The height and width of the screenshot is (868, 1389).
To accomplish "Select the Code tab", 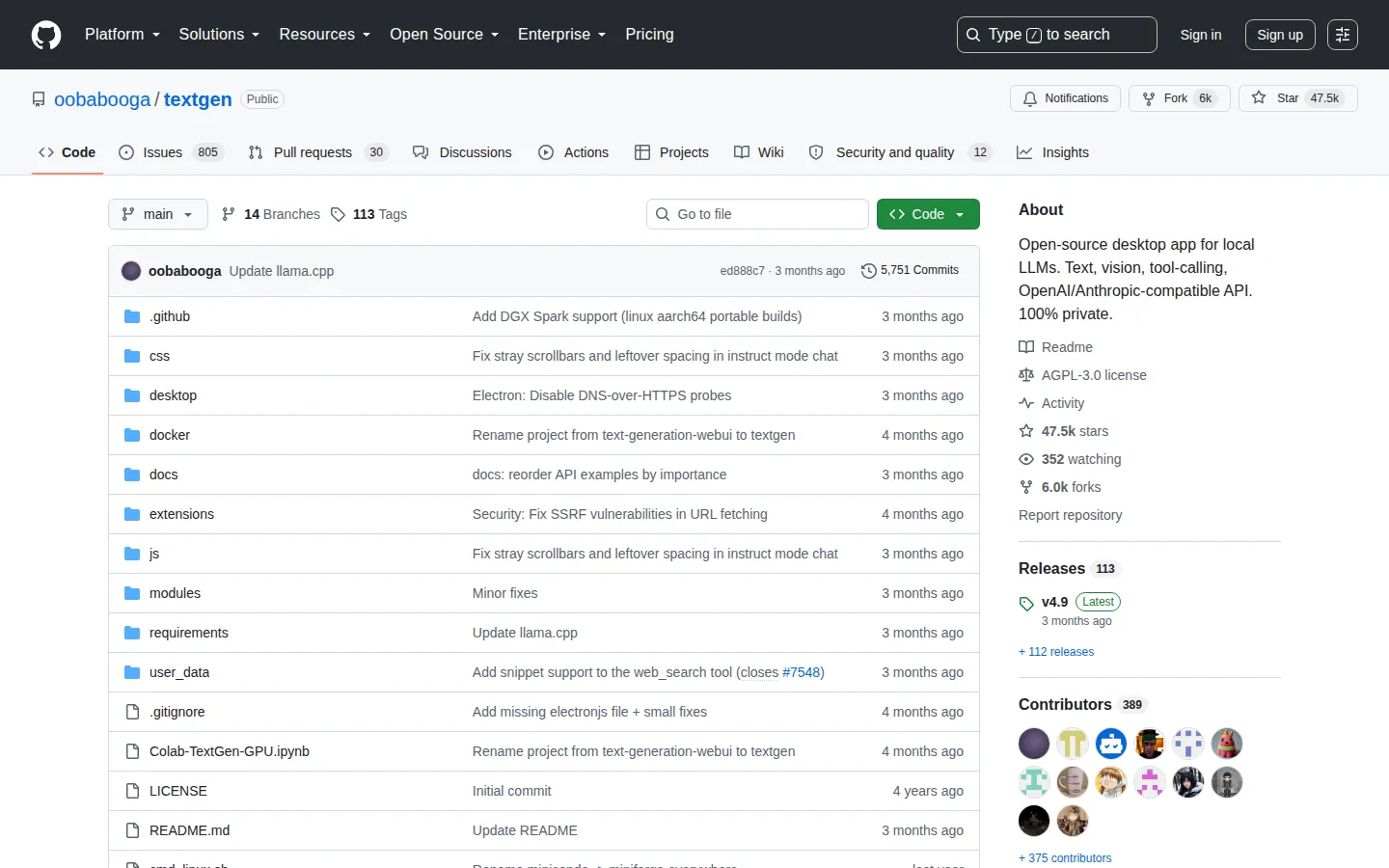I will [x=68, y=152].
